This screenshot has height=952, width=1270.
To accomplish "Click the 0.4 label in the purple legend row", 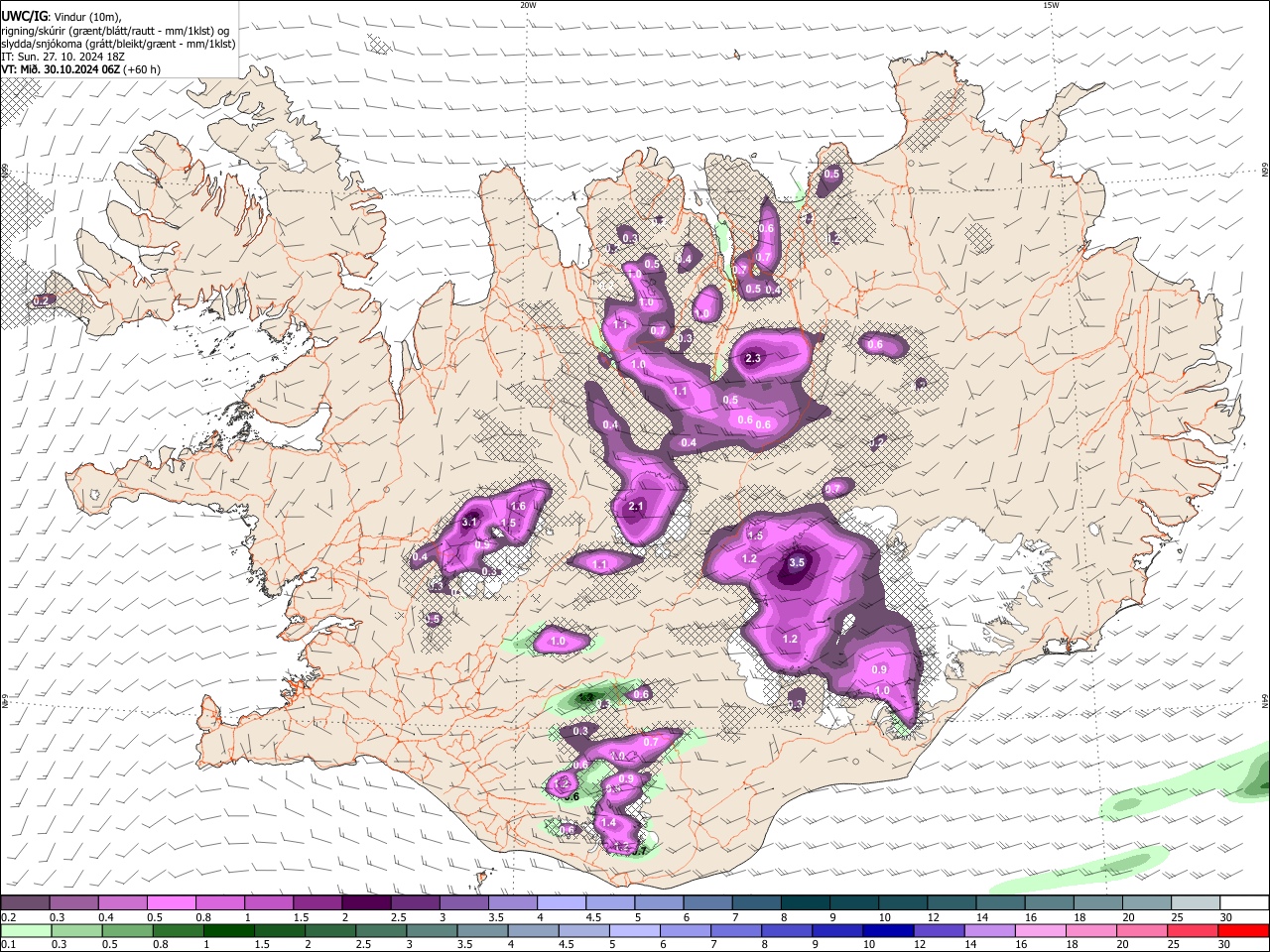I will tap(106, 917).
